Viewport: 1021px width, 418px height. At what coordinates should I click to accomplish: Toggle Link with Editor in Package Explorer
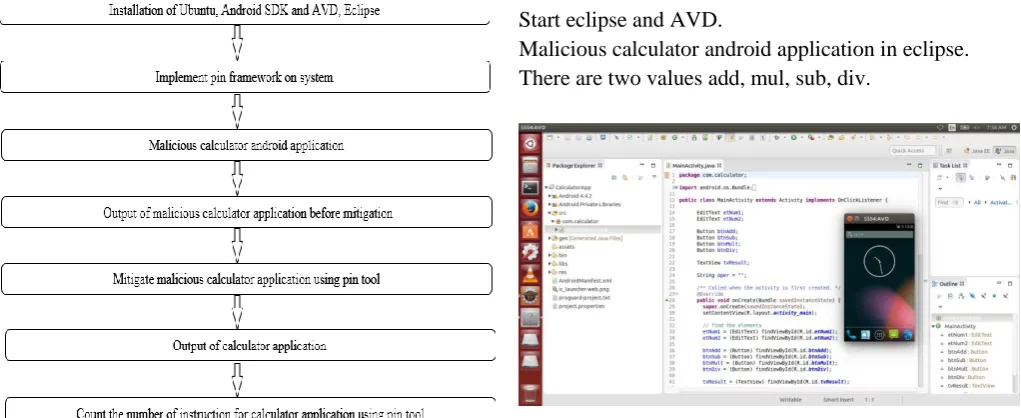click(624, 177)
